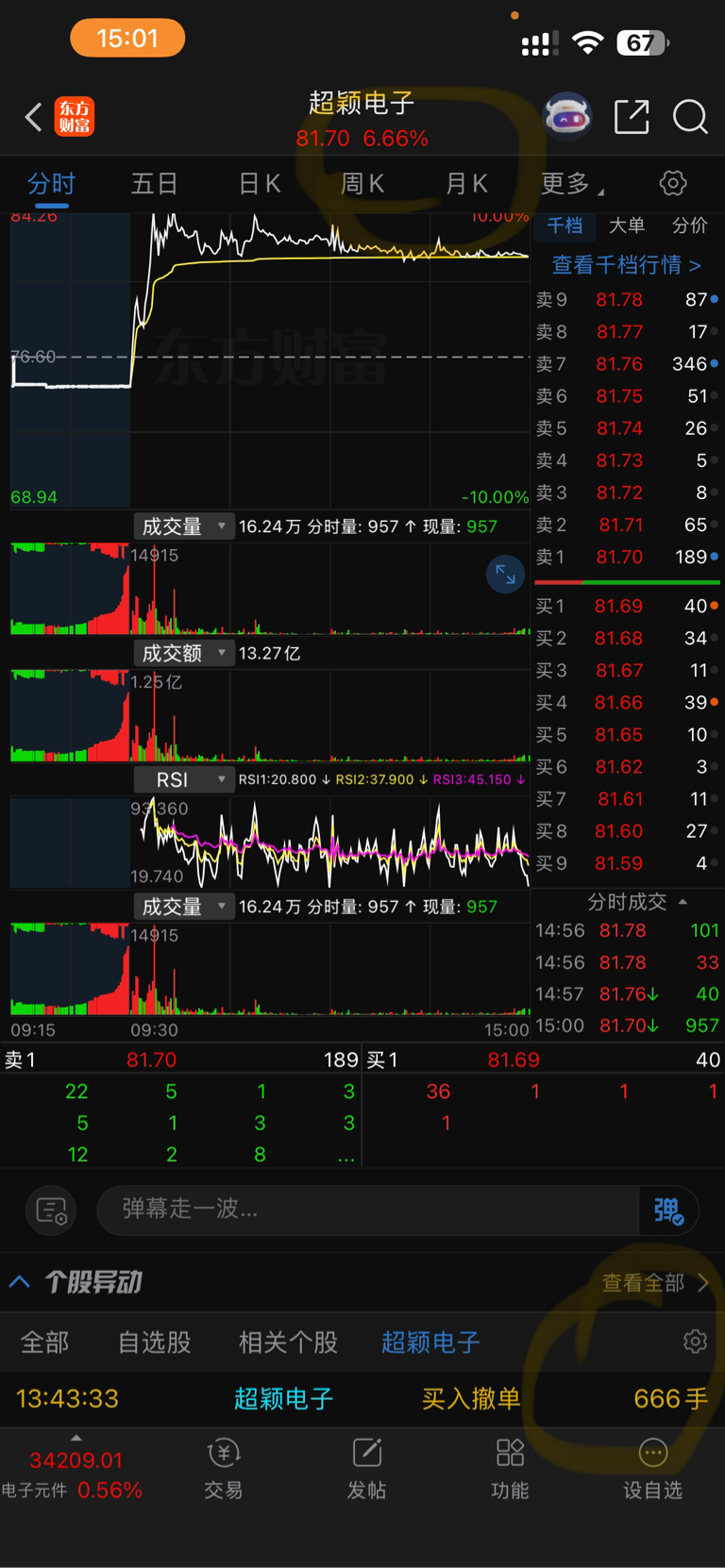Tap the status bar Wi-Fi icon
The height and width of the screenshot is (1568, 725).
click(588, 42)
